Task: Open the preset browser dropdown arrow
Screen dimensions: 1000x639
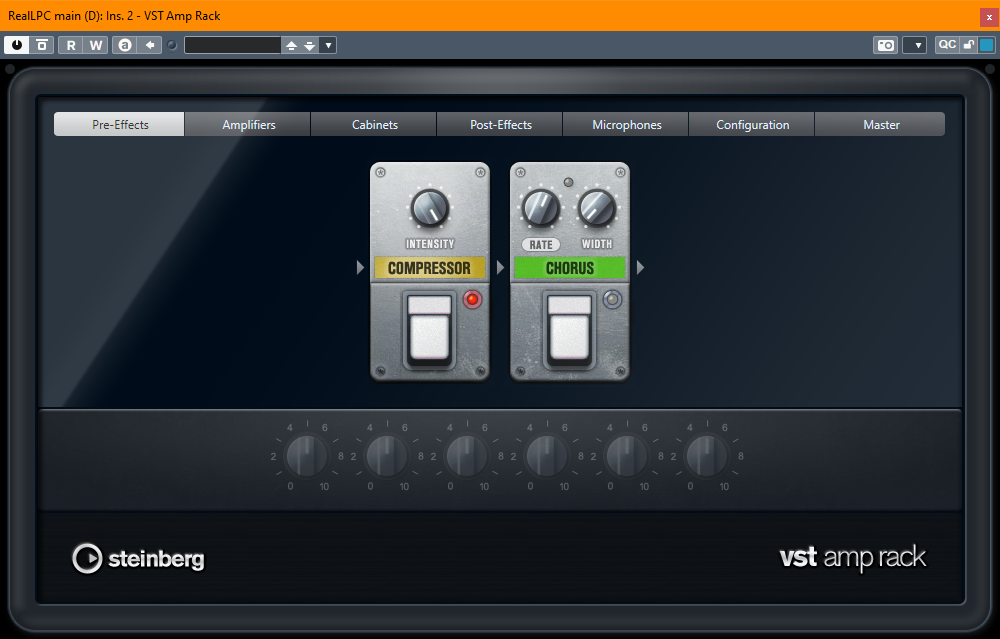Action: (x=328, y=45)
